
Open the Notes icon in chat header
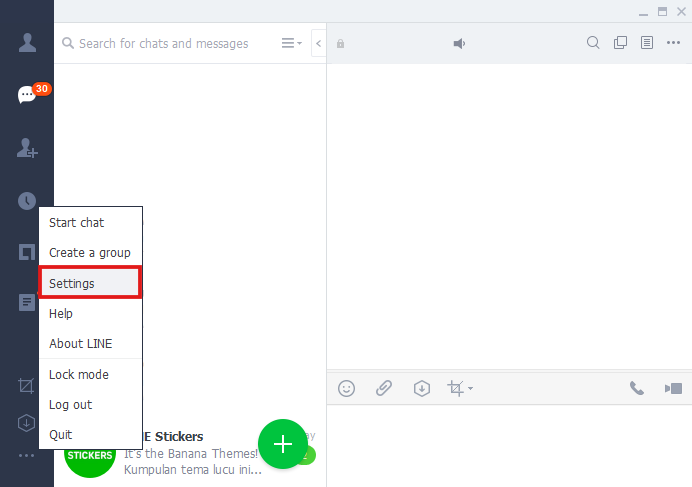647,43
